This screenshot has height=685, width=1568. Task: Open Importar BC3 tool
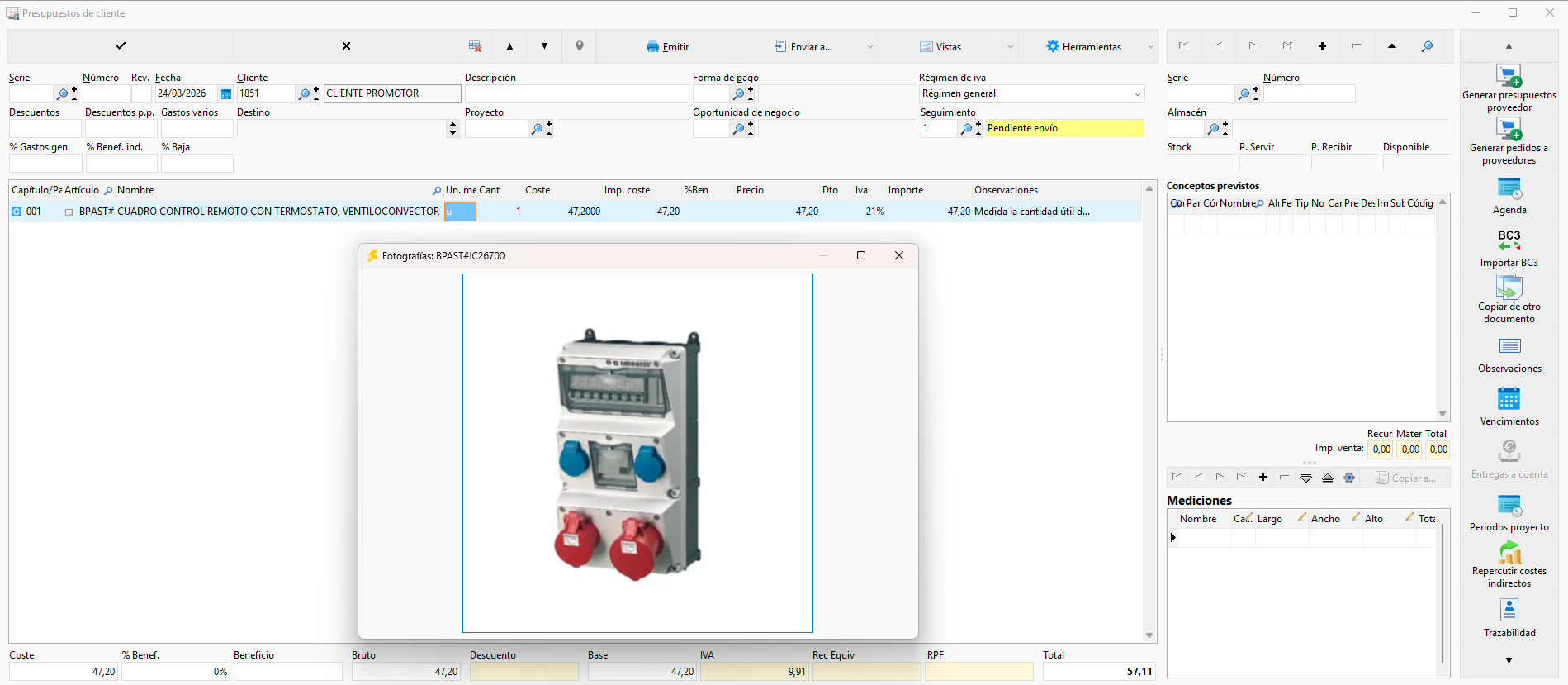(x=1509, y=240)
